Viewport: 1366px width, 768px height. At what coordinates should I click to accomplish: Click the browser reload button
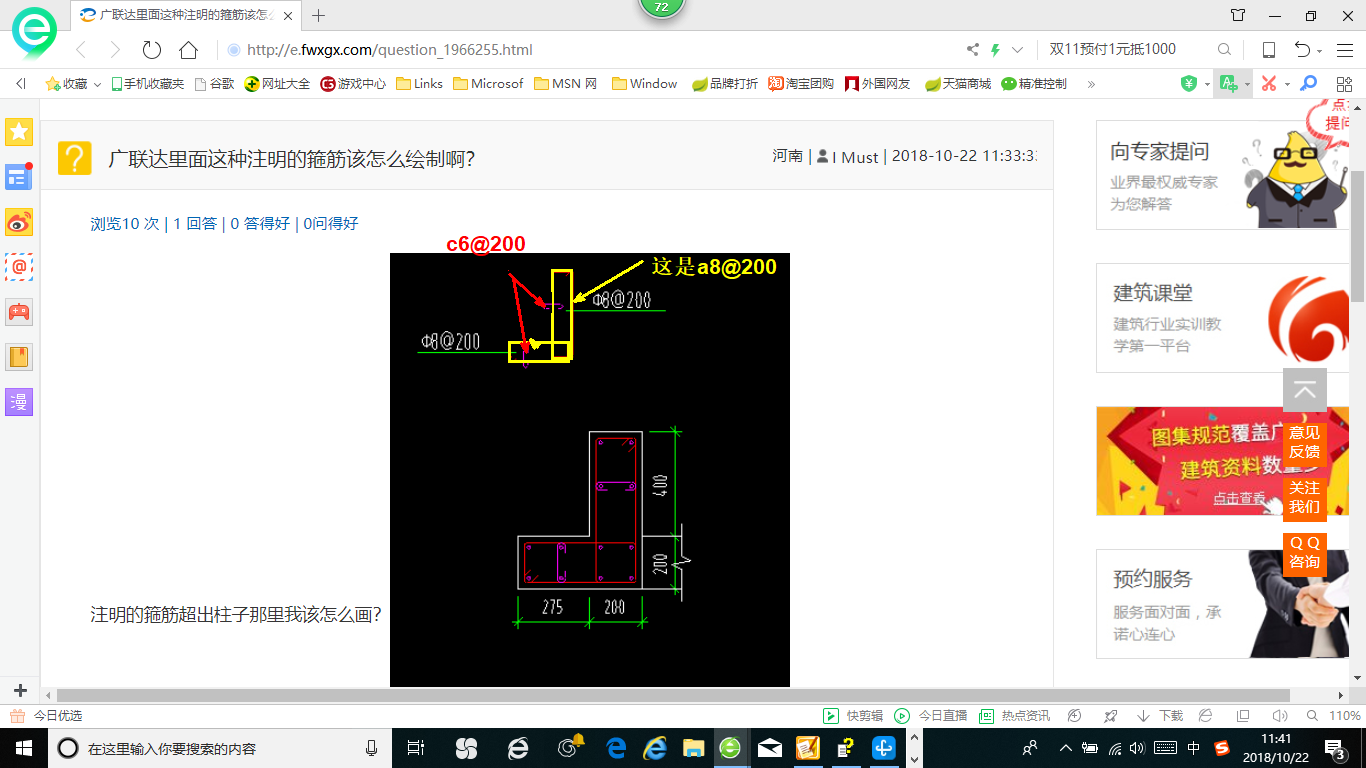[152, 50]
